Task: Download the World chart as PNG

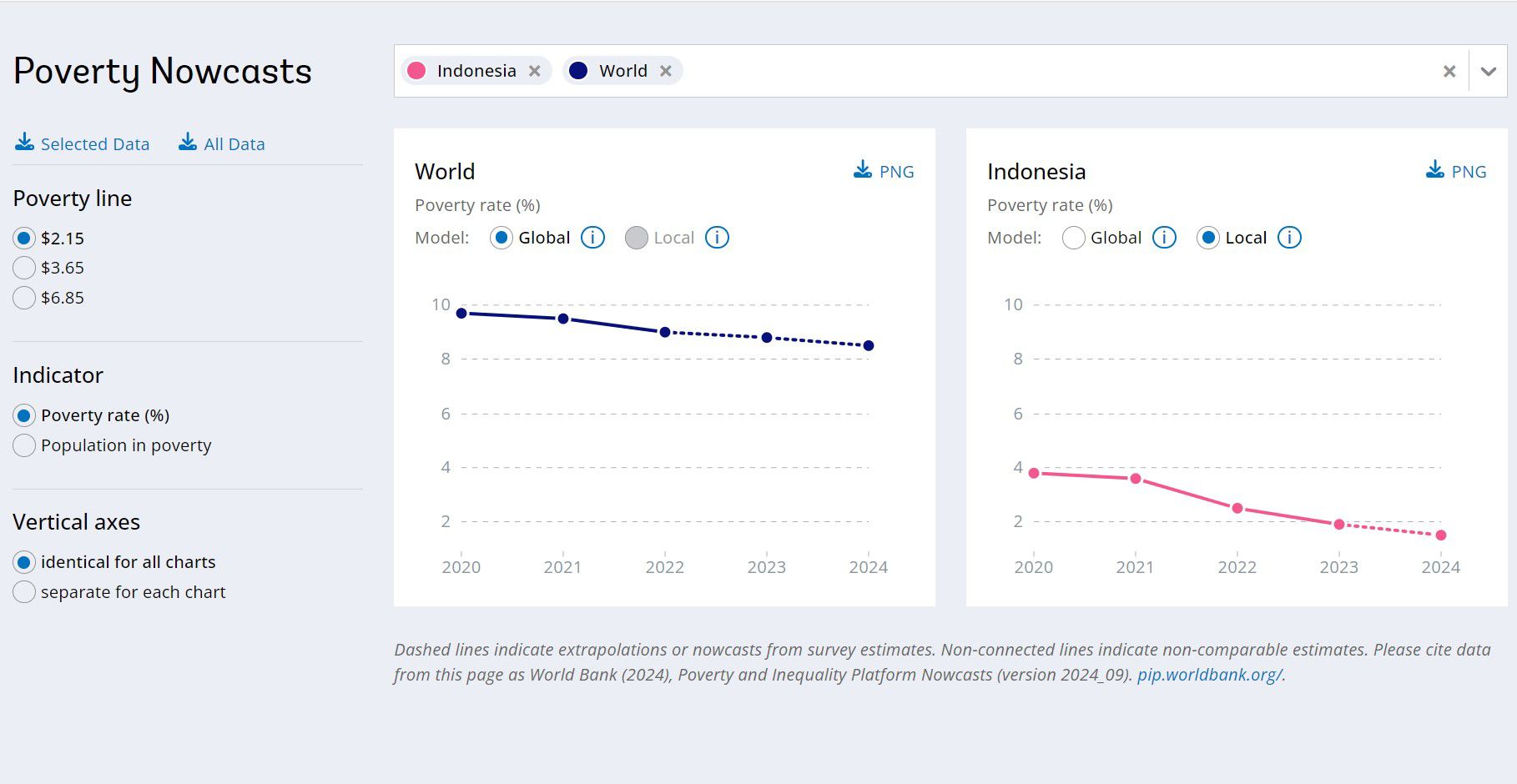Action: [x=884, y=171]
